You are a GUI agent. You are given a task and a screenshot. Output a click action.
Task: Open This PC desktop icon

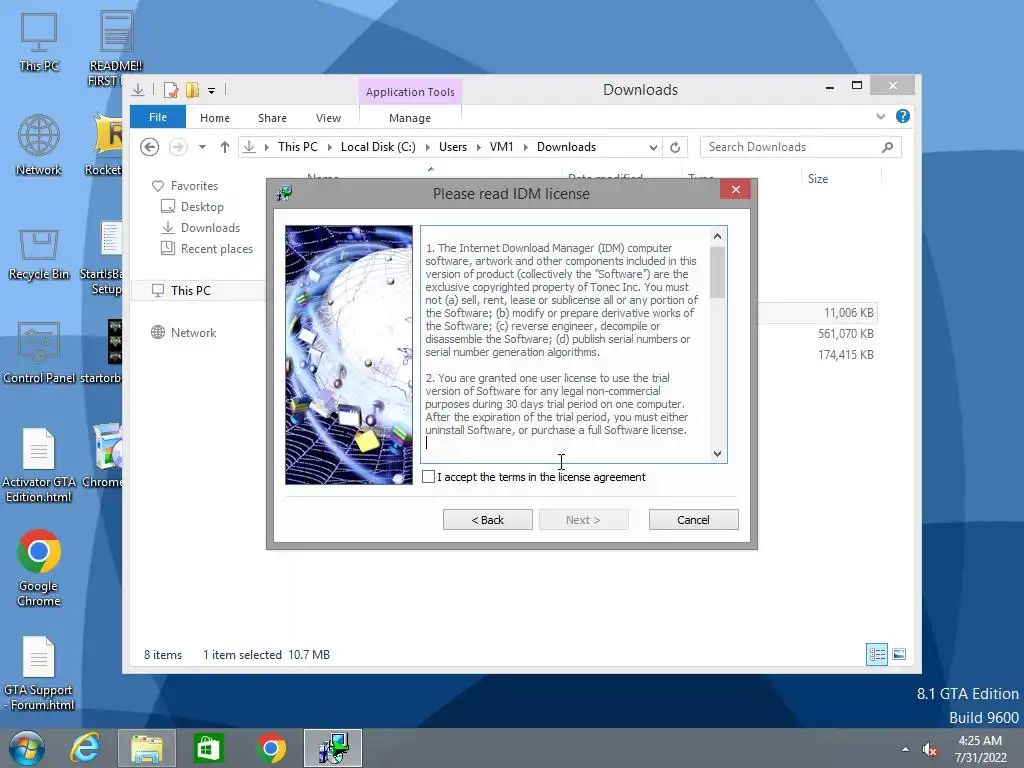coord(39,41)
